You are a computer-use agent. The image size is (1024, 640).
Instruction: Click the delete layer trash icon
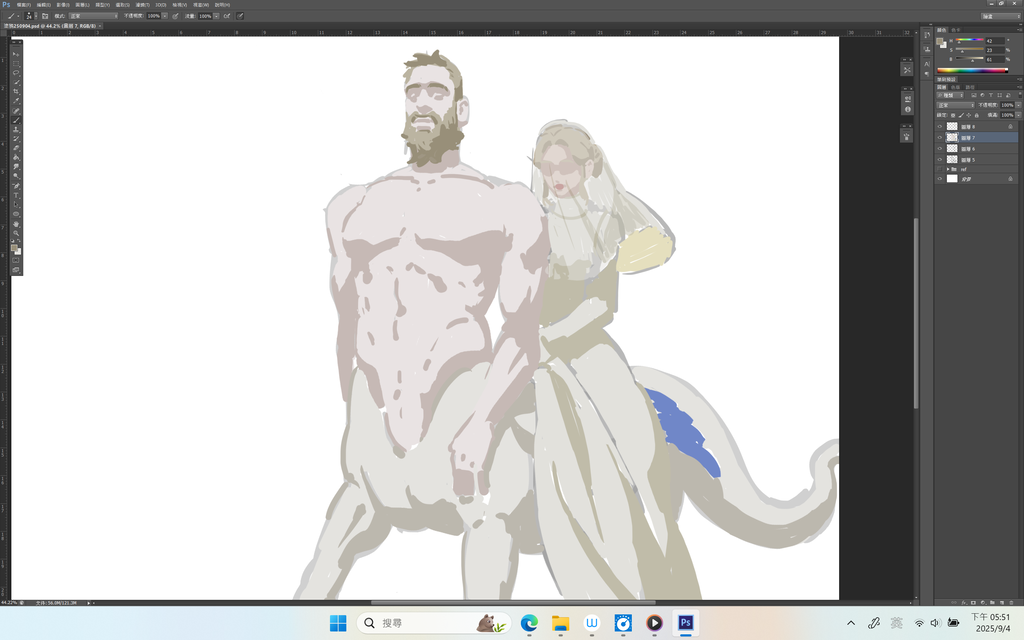[1011, 603]
